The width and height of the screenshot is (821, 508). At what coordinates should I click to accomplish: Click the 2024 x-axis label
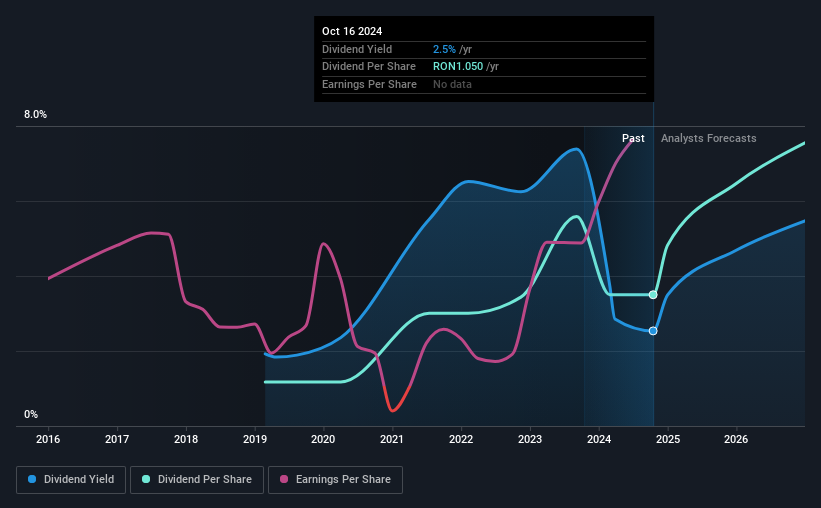pyautogui.click(x=599, y=439)
